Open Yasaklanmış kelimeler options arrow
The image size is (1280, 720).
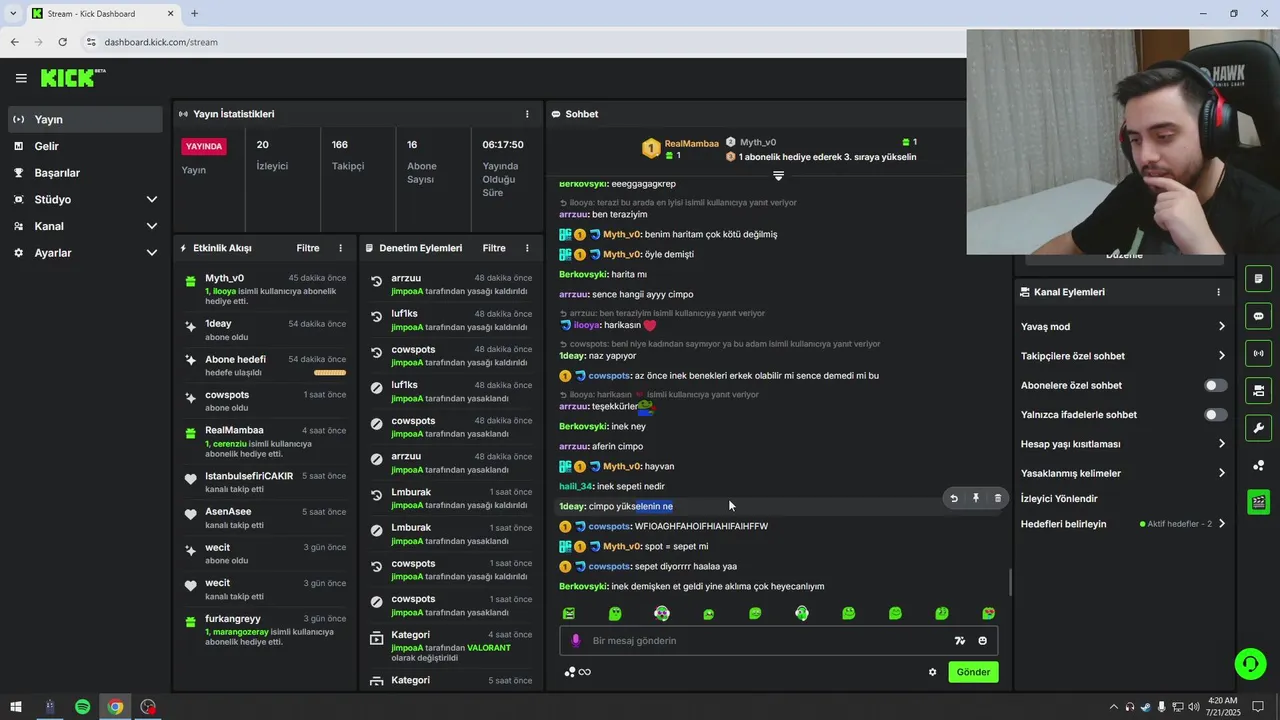click(x=1221, y=473)
